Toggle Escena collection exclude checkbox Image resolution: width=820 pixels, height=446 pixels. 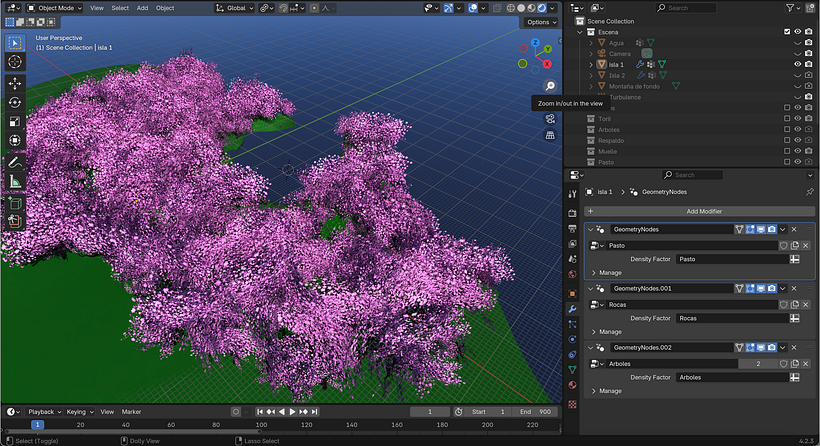787,32
